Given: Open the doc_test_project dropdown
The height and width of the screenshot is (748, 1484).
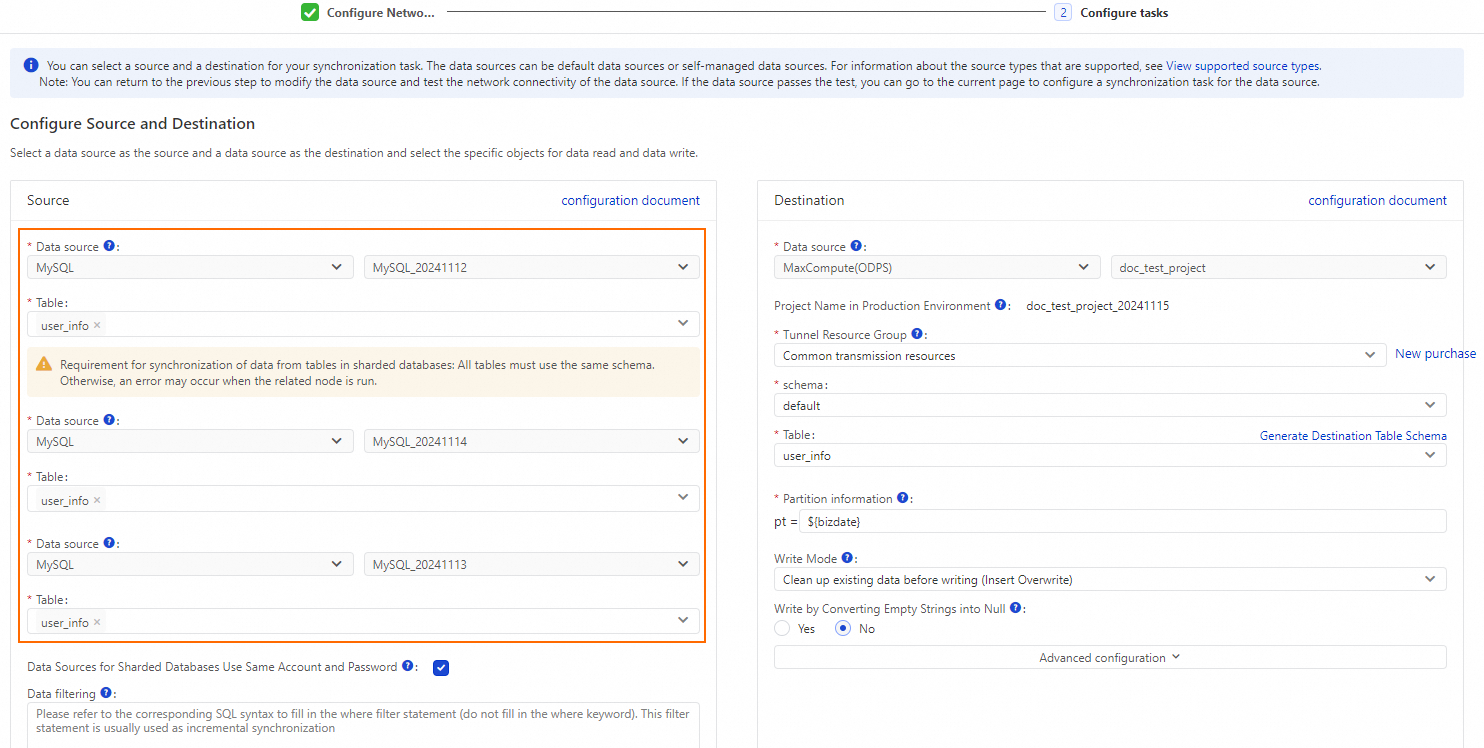Looking at the screenshot, I should point(1279,267).
